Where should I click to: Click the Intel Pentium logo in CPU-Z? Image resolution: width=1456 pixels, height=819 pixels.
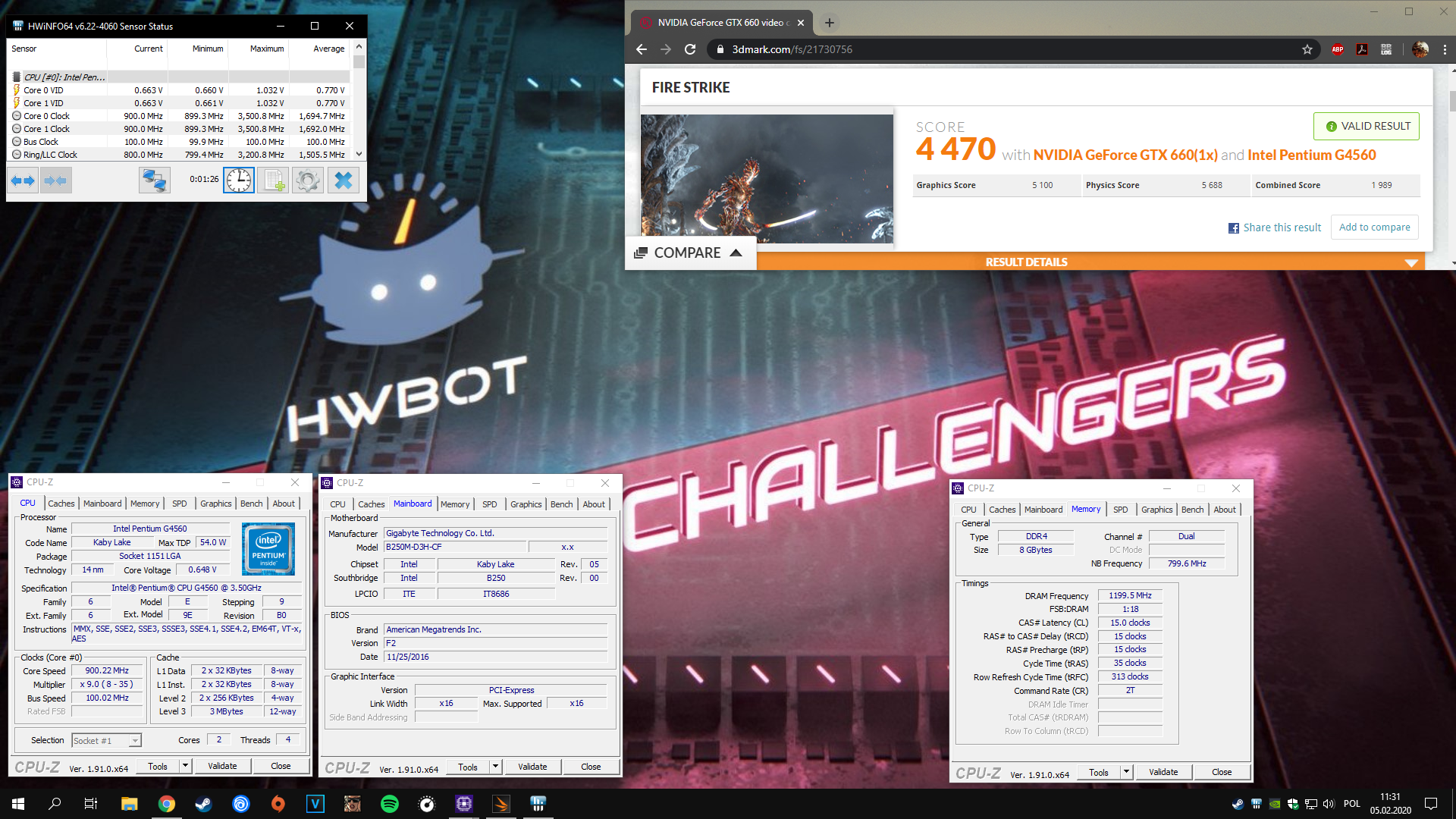coord(268,549)
